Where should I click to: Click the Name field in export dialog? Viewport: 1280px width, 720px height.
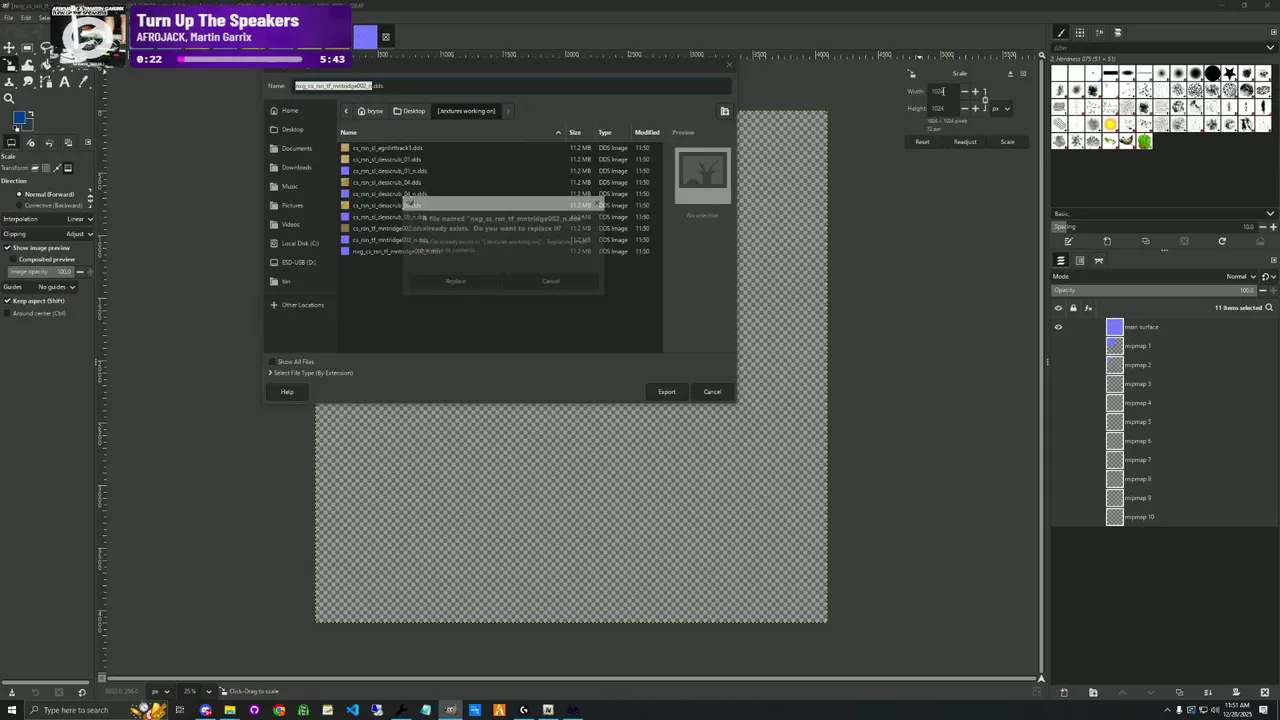(512, 86)
